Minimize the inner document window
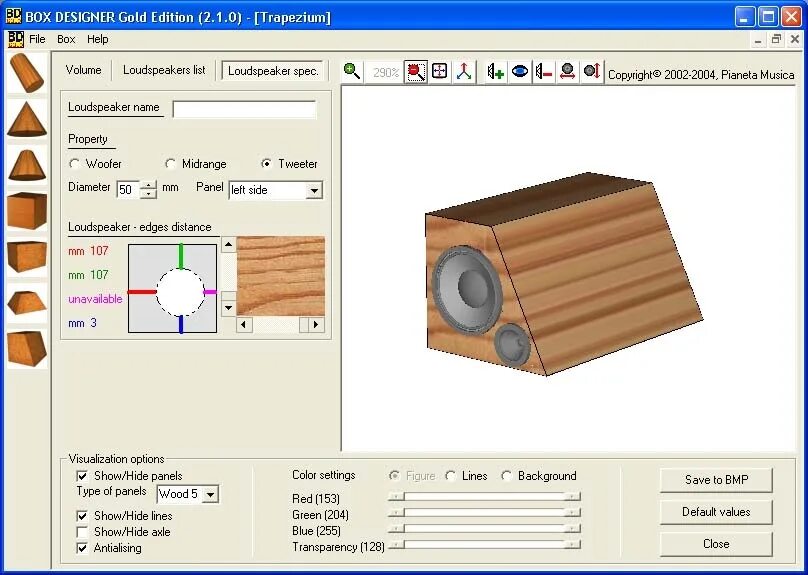Screen dimensions: 808x575 [758, 40]
